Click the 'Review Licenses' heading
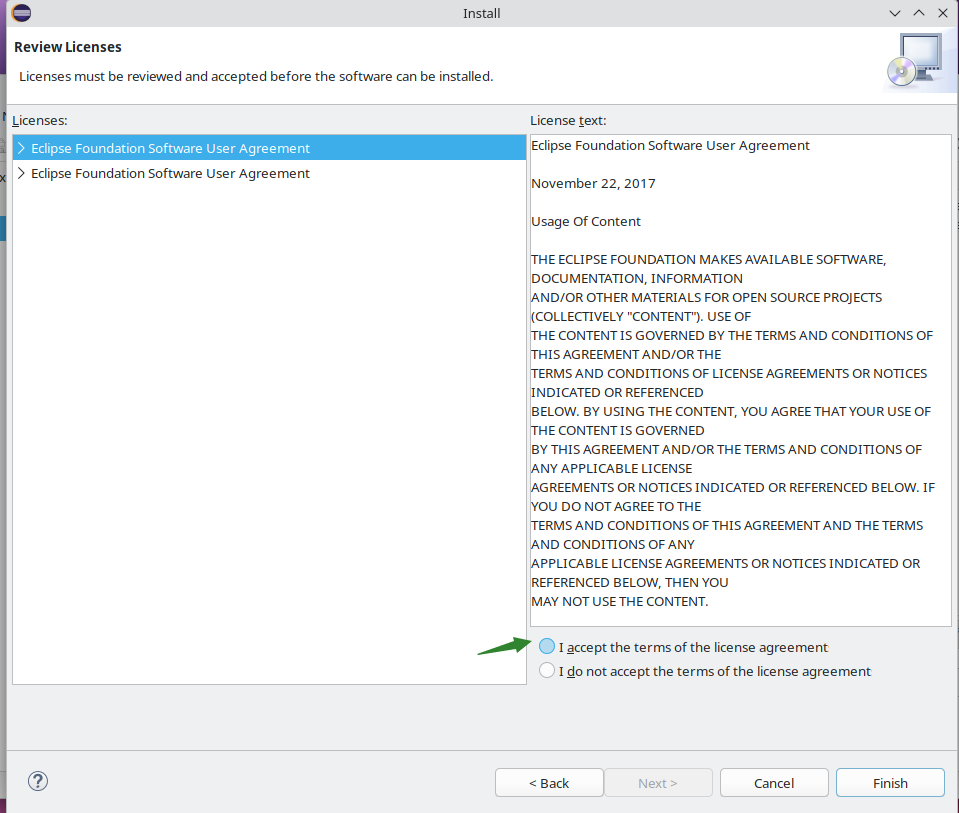This screenshot has height=813, width=959. point(68,47)
